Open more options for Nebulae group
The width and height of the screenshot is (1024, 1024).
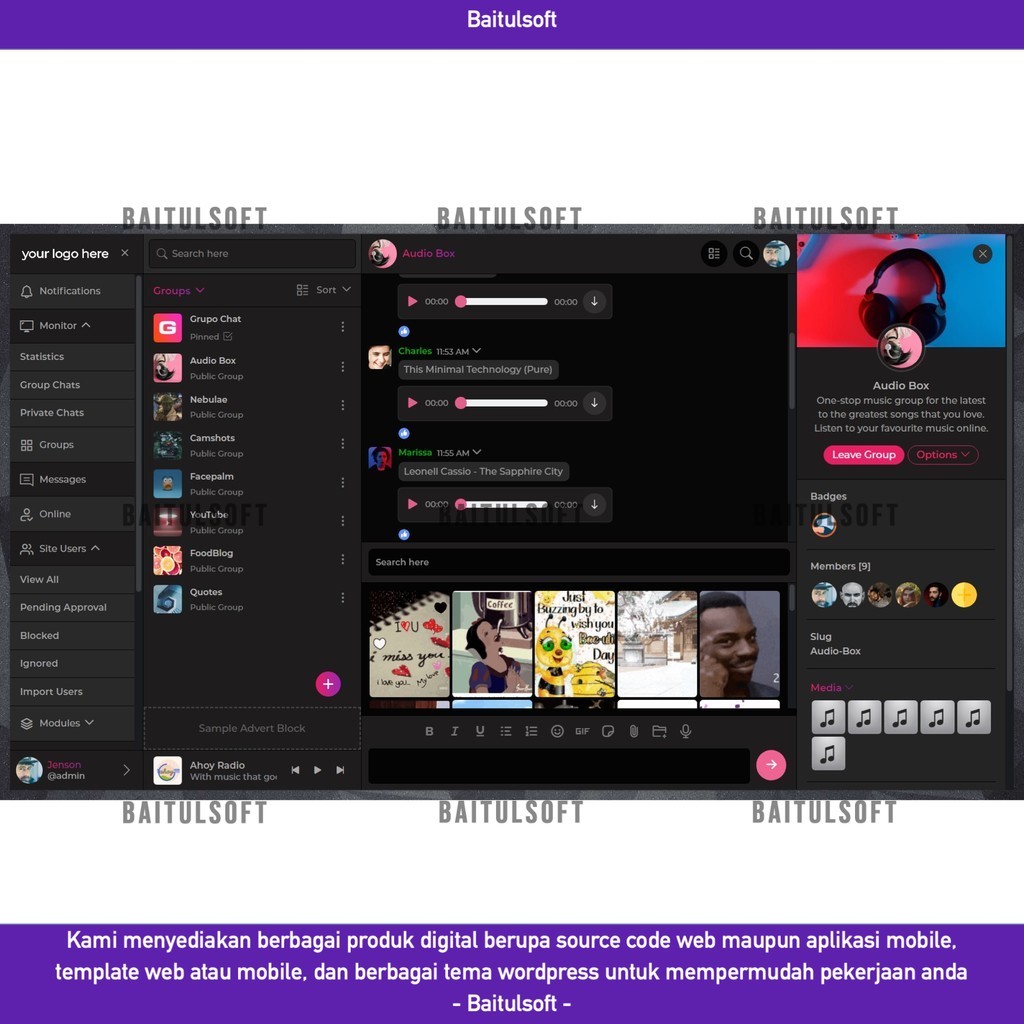click(x=343, y=406)
